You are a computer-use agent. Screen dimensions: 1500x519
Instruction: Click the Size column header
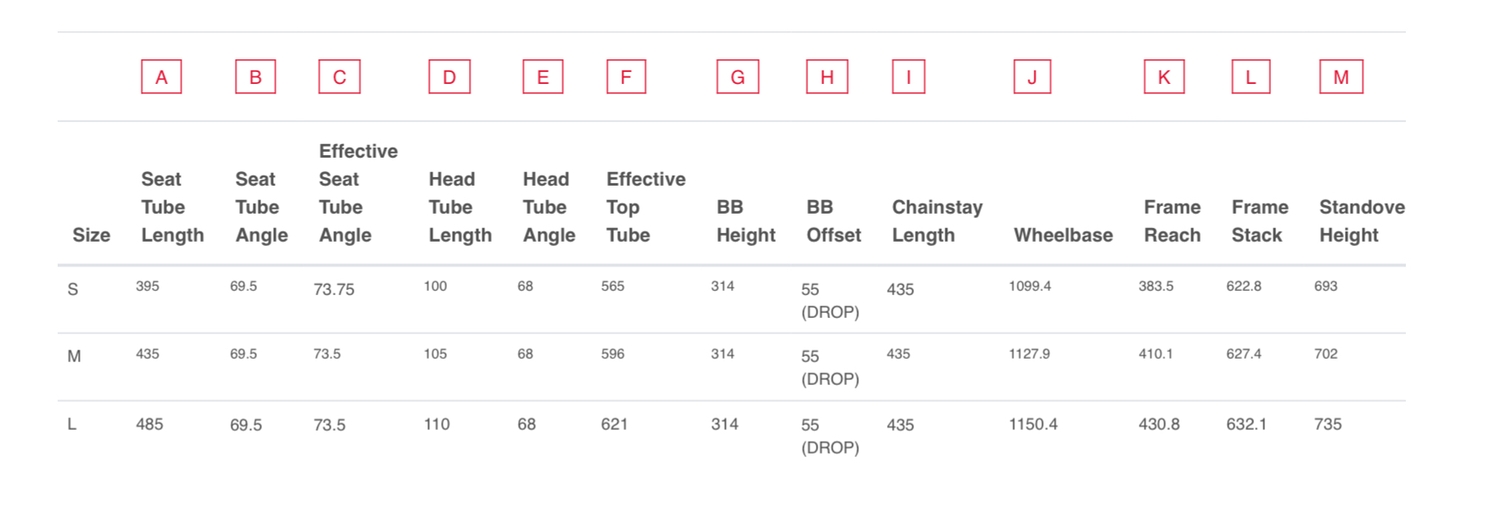point(91,235)
